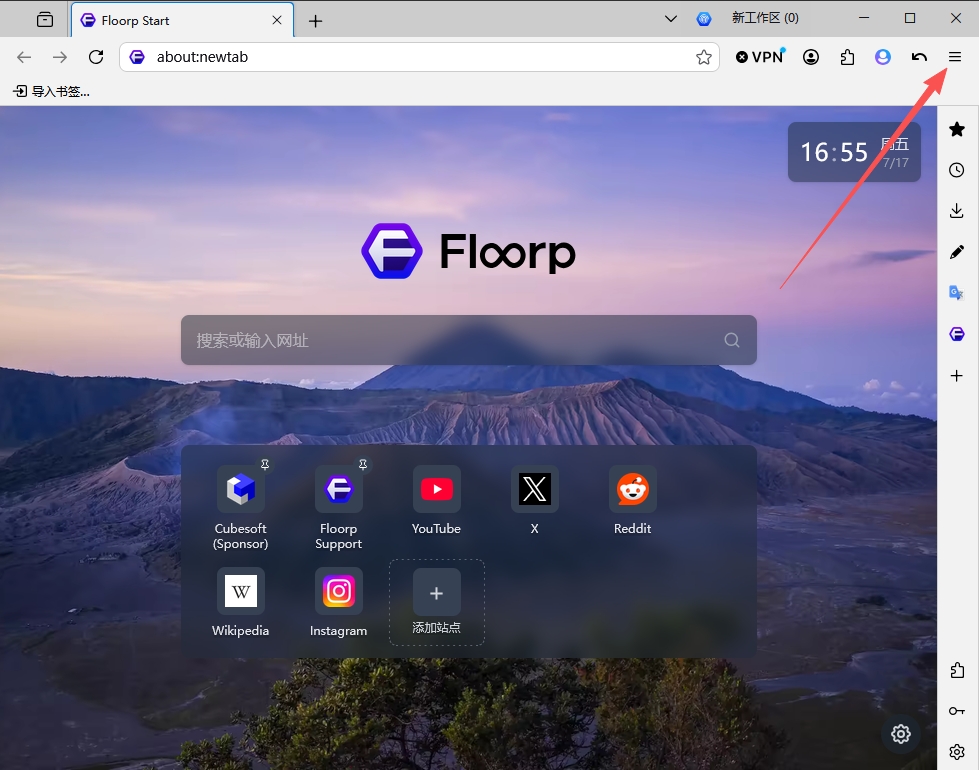Open the Instagram shortcut
979x770 pixels.
[x=338, y=603]
